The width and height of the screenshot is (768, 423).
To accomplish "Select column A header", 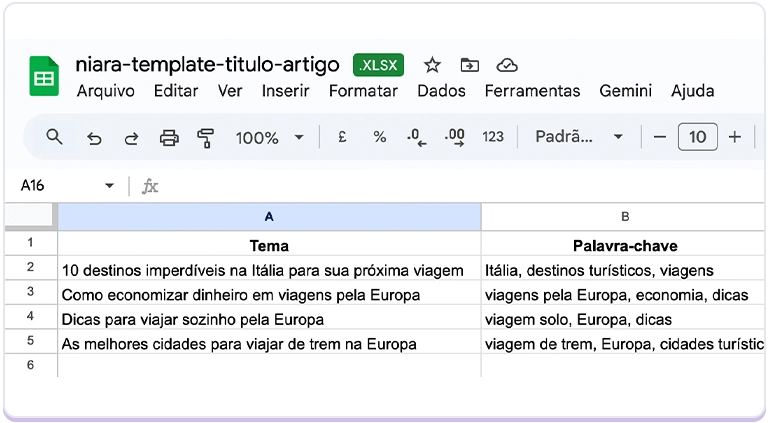I will [269, 216].
